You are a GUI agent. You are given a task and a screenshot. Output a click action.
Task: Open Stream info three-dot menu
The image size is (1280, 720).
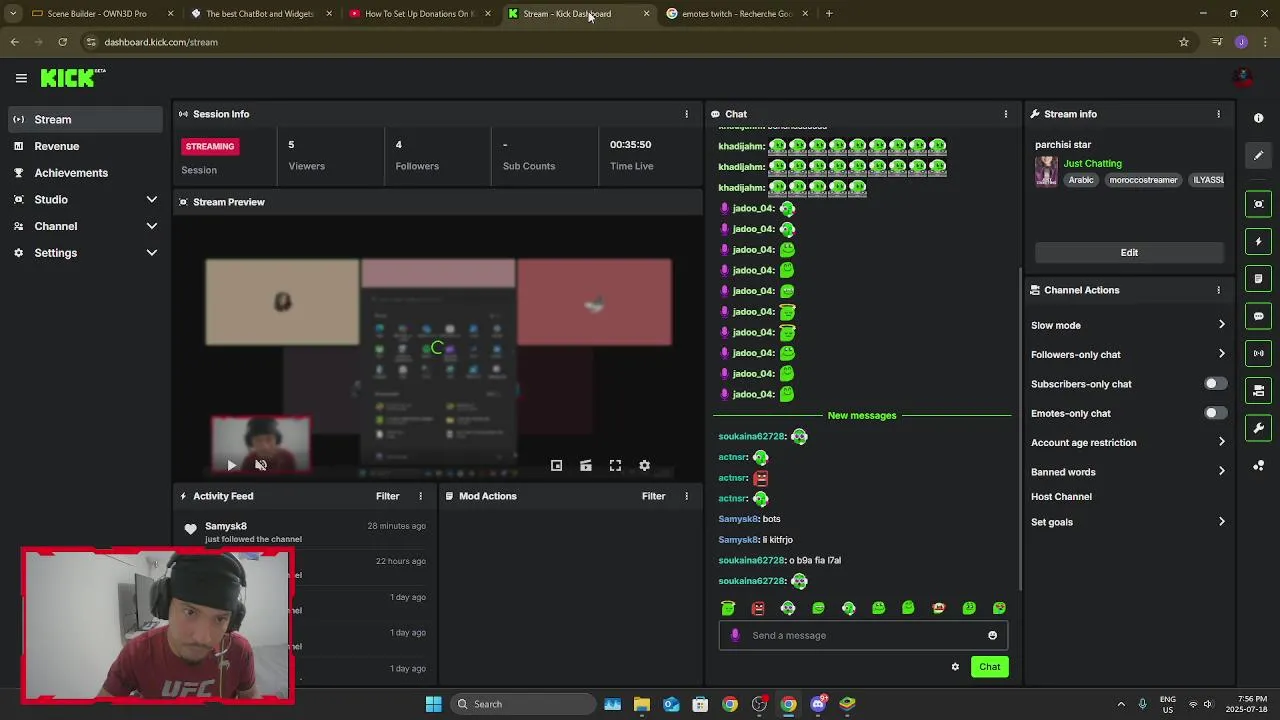[1218, 114]
